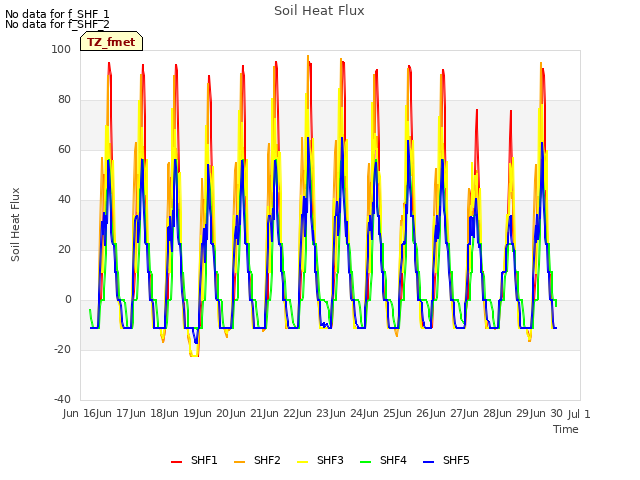640x480 pixels.
Task: Click the 22Jun date tick label
Action: pyautogui.click(x=298, y=413)
